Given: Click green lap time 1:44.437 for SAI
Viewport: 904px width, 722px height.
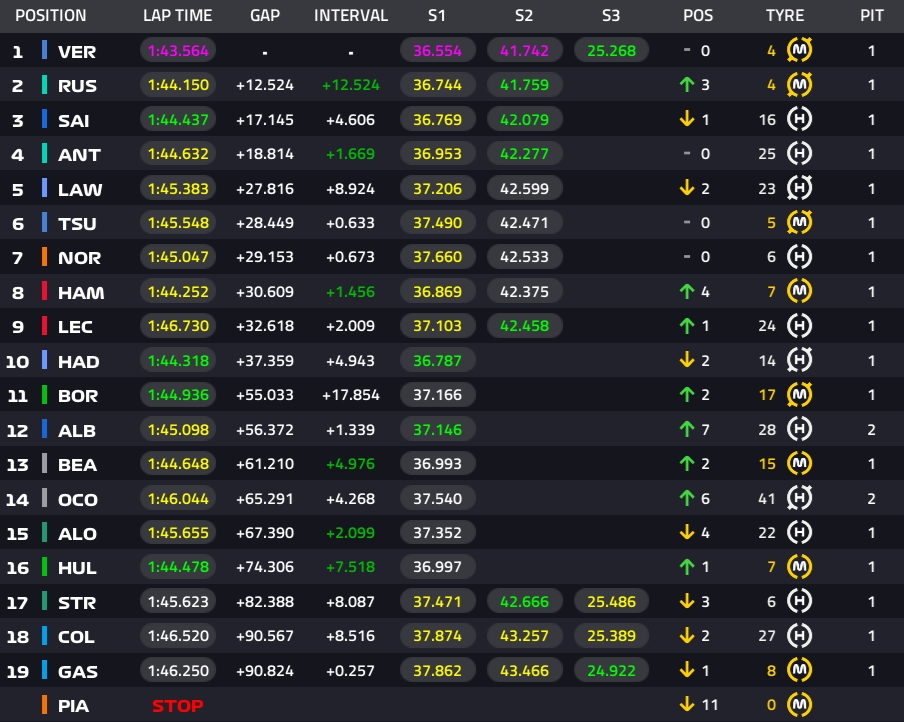Looking at the screenshot, I should pos(178,119).
